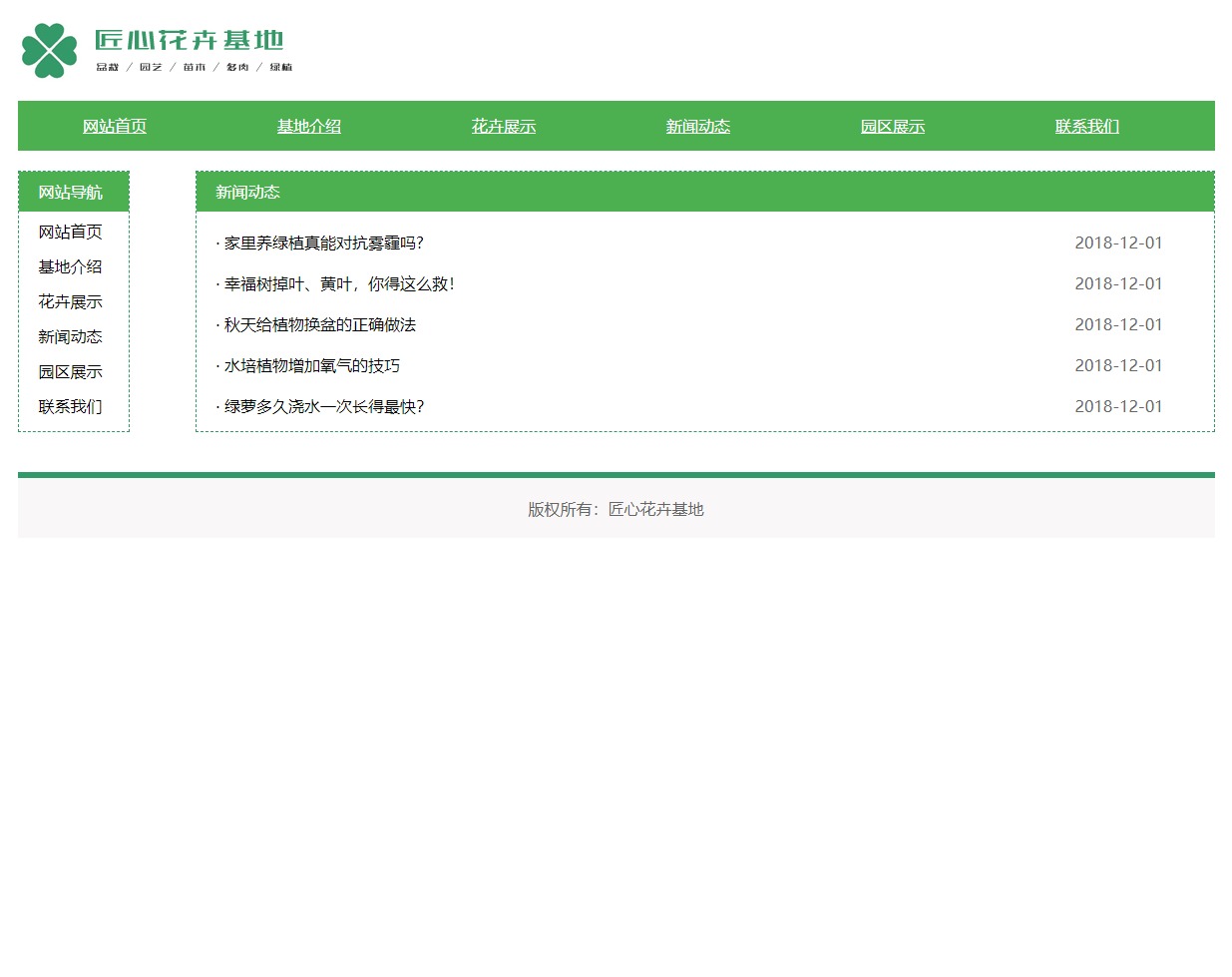Select 联系我们 in top navigation bar
The height and width of the screenshot is (977, 1232).
point(1087,127)
